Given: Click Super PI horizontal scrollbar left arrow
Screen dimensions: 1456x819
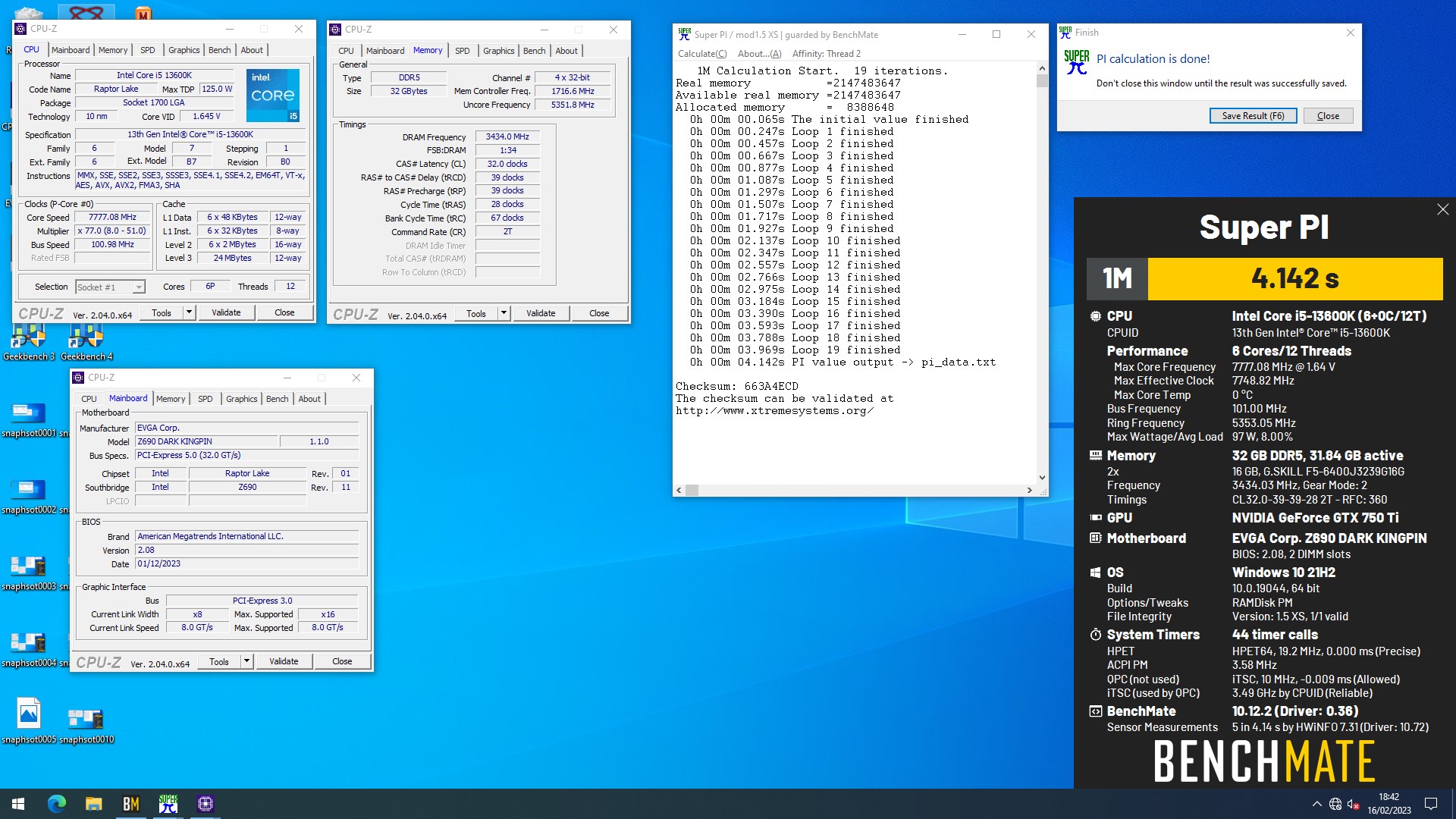Looking at the screenshot, I should pos(679,491).
